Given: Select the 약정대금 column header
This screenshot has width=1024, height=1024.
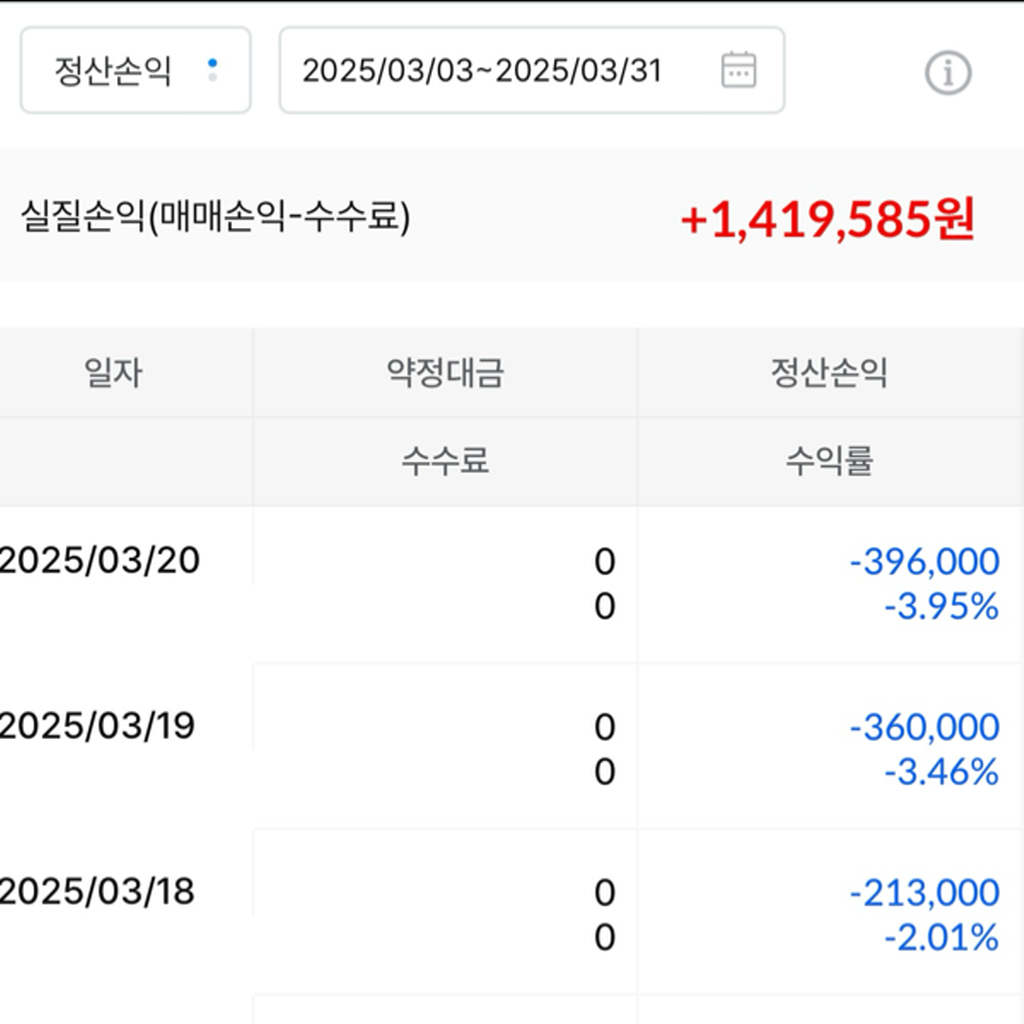Looking at the screenshot, I should [x=445, y=373].
